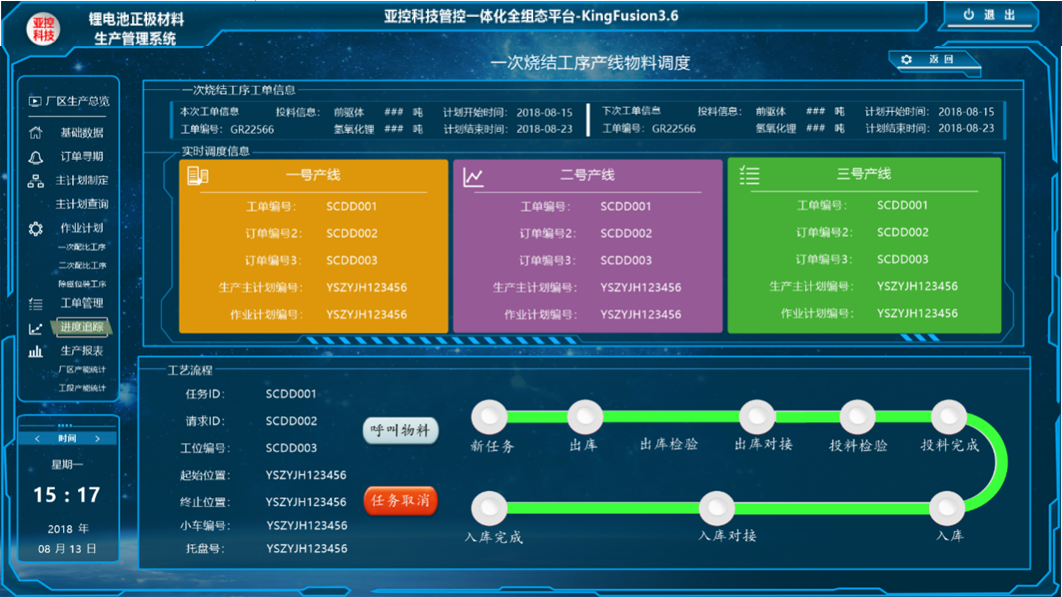Image resolution: width=1062 pixels, height=597 pixels.
Task: Click the bell icon beside 订单寻期
Action: pos(35,157)
